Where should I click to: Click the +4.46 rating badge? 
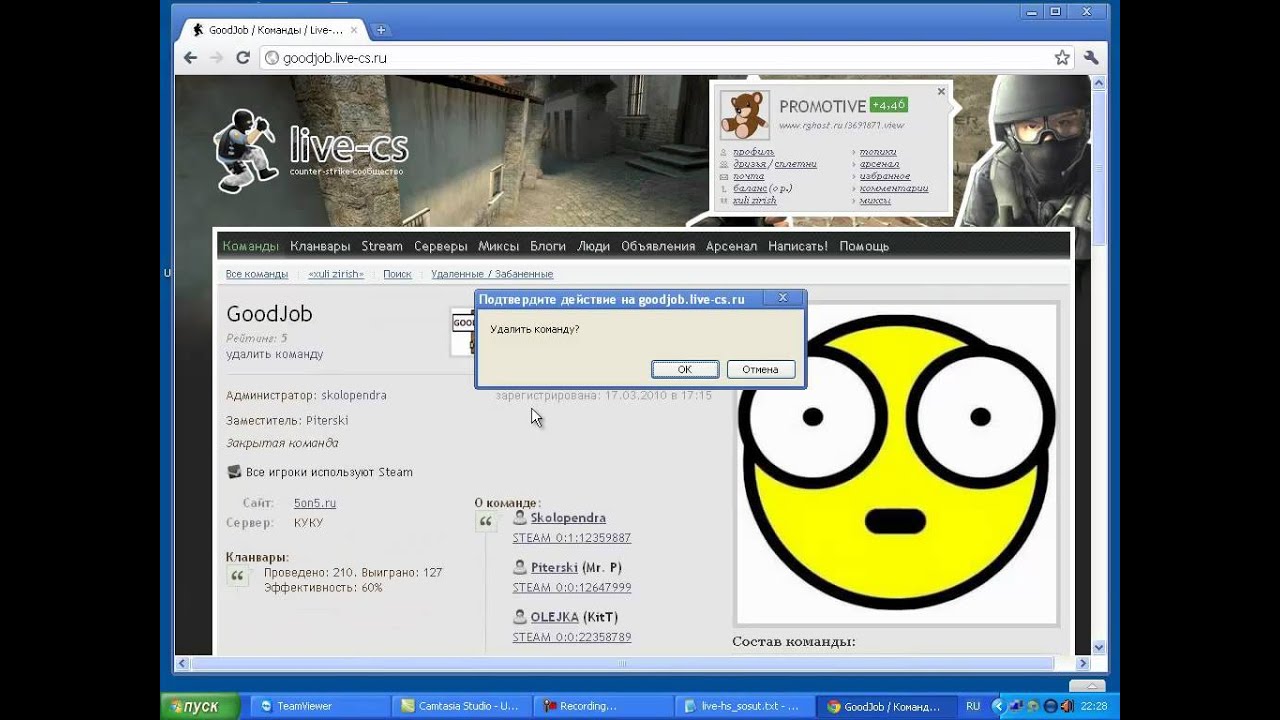click(x=888, y=104)
